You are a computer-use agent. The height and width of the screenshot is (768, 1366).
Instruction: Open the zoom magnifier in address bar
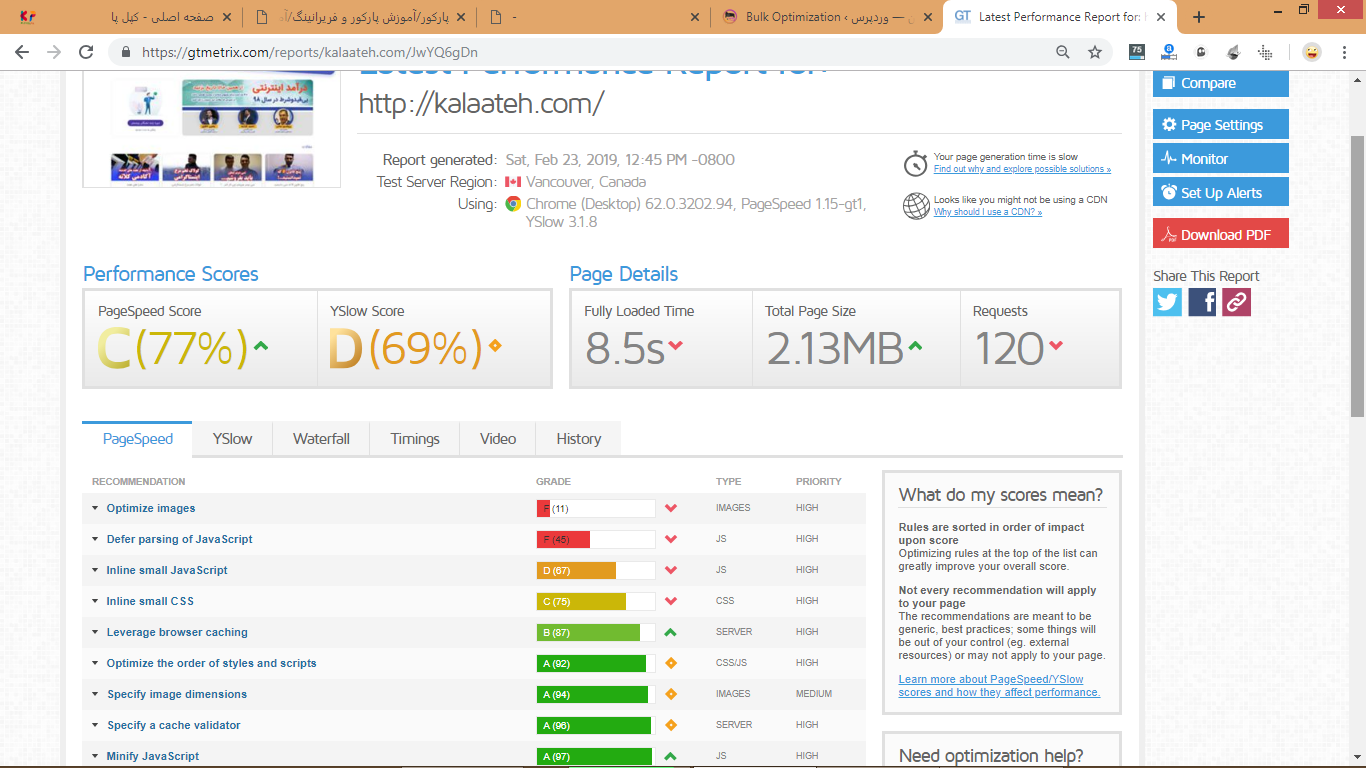[1063, 52]
